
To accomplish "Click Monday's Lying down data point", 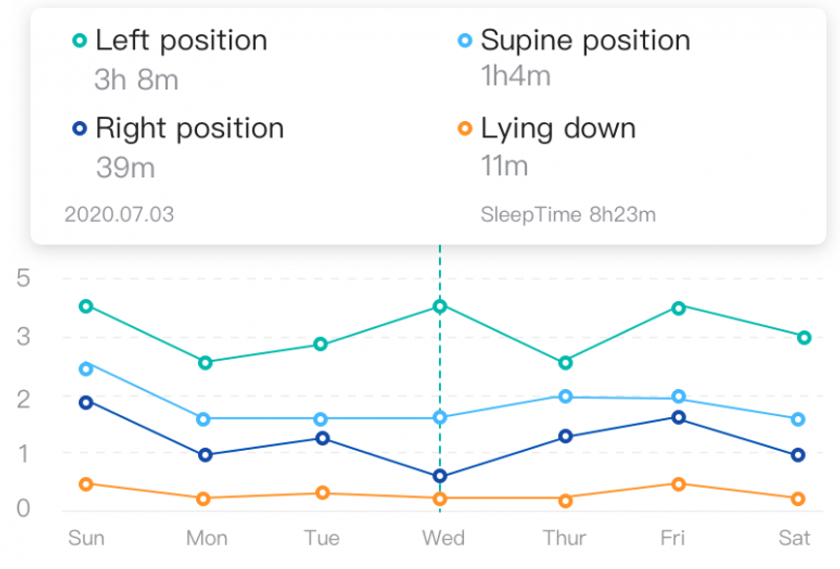I will (204, 498).
